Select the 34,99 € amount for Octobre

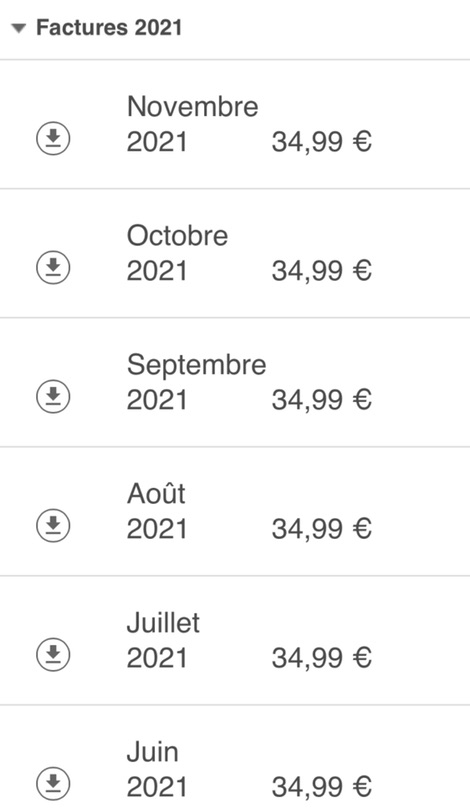[x=322, y=270]
